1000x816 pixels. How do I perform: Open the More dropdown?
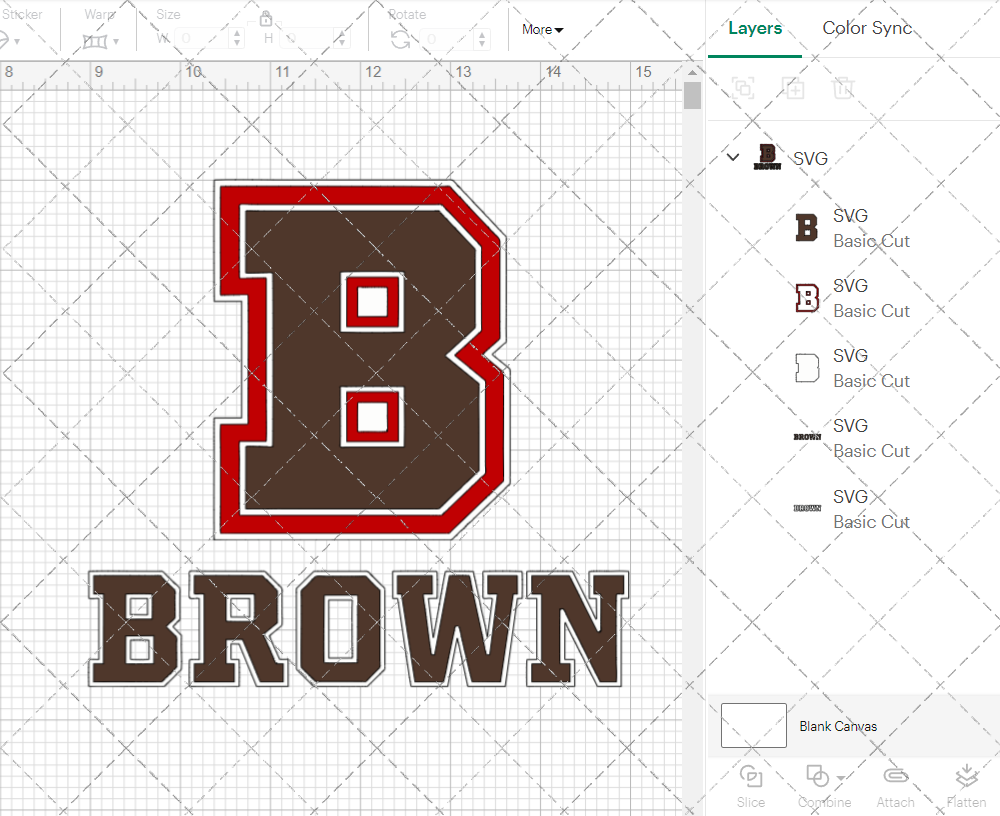pos(541,29)
